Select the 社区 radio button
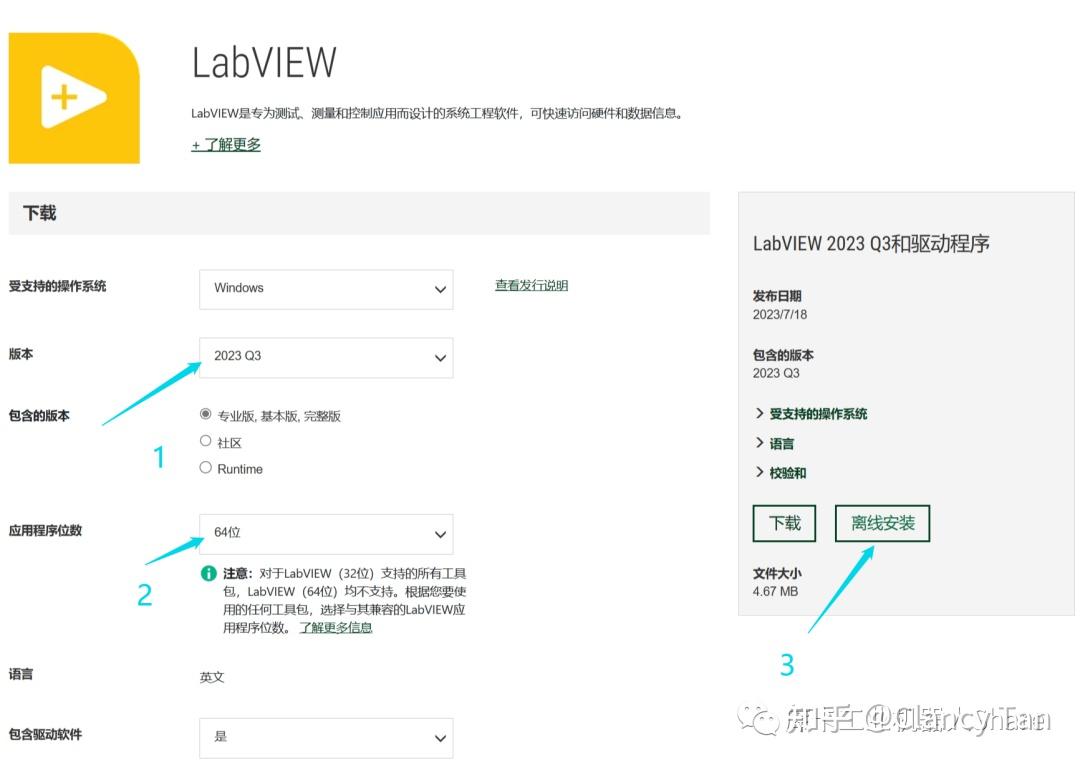 click(x=205, y=441)
